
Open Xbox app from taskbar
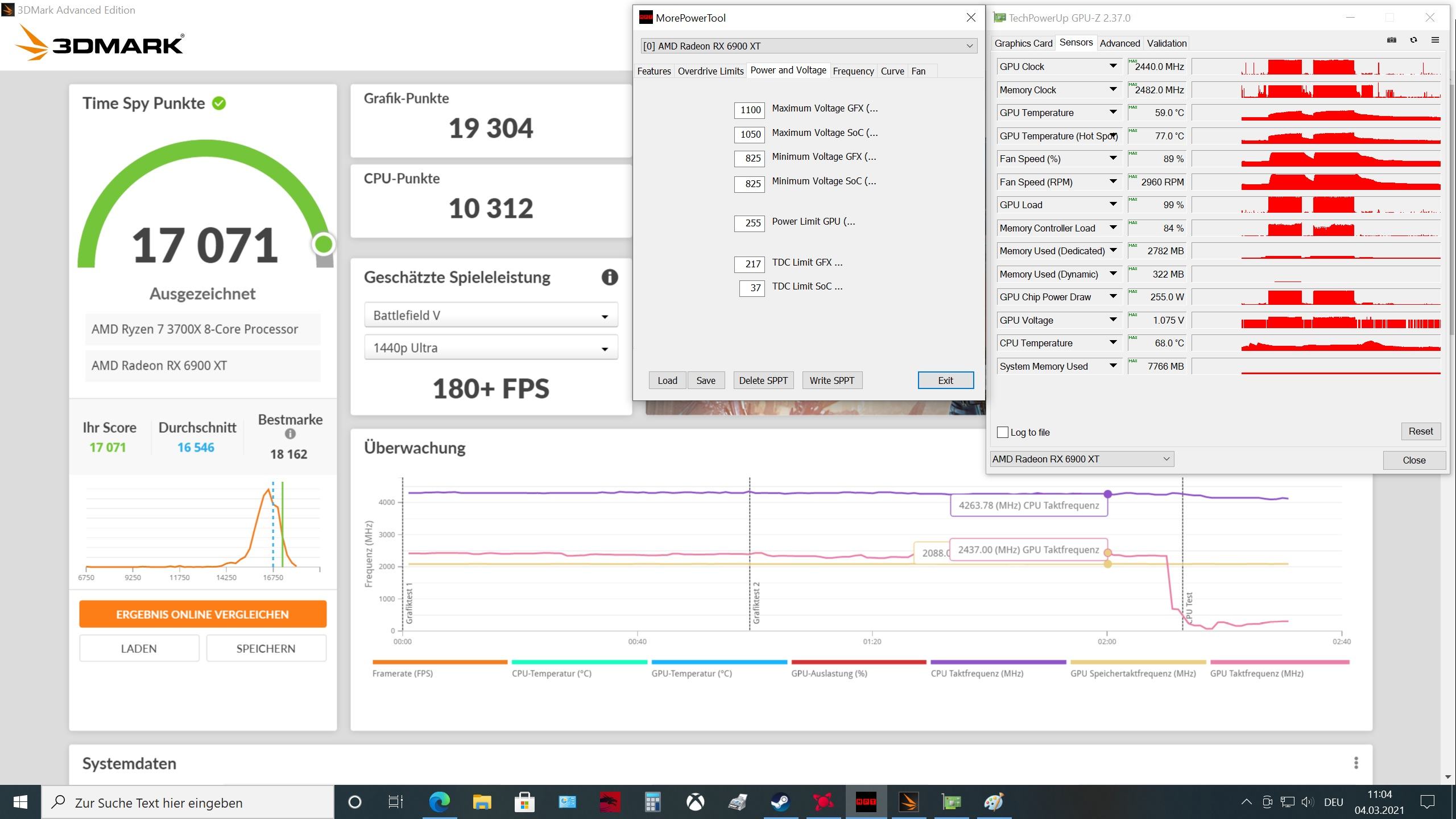695,802
